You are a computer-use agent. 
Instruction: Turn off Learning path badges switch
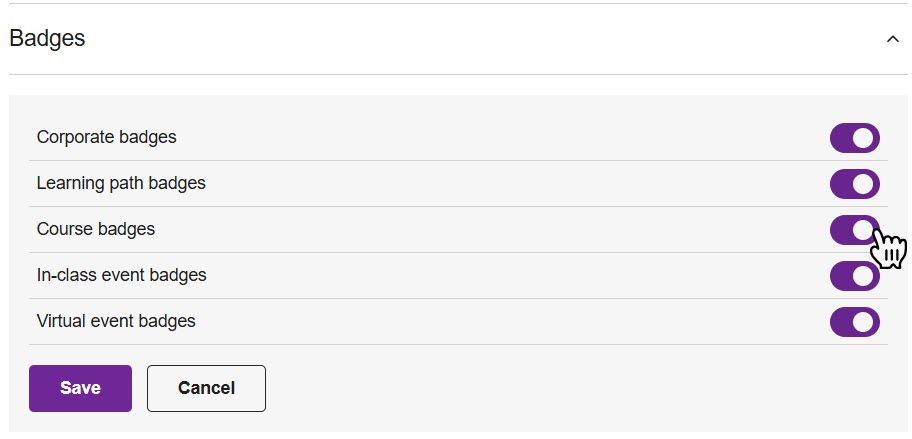pos(854,184)
